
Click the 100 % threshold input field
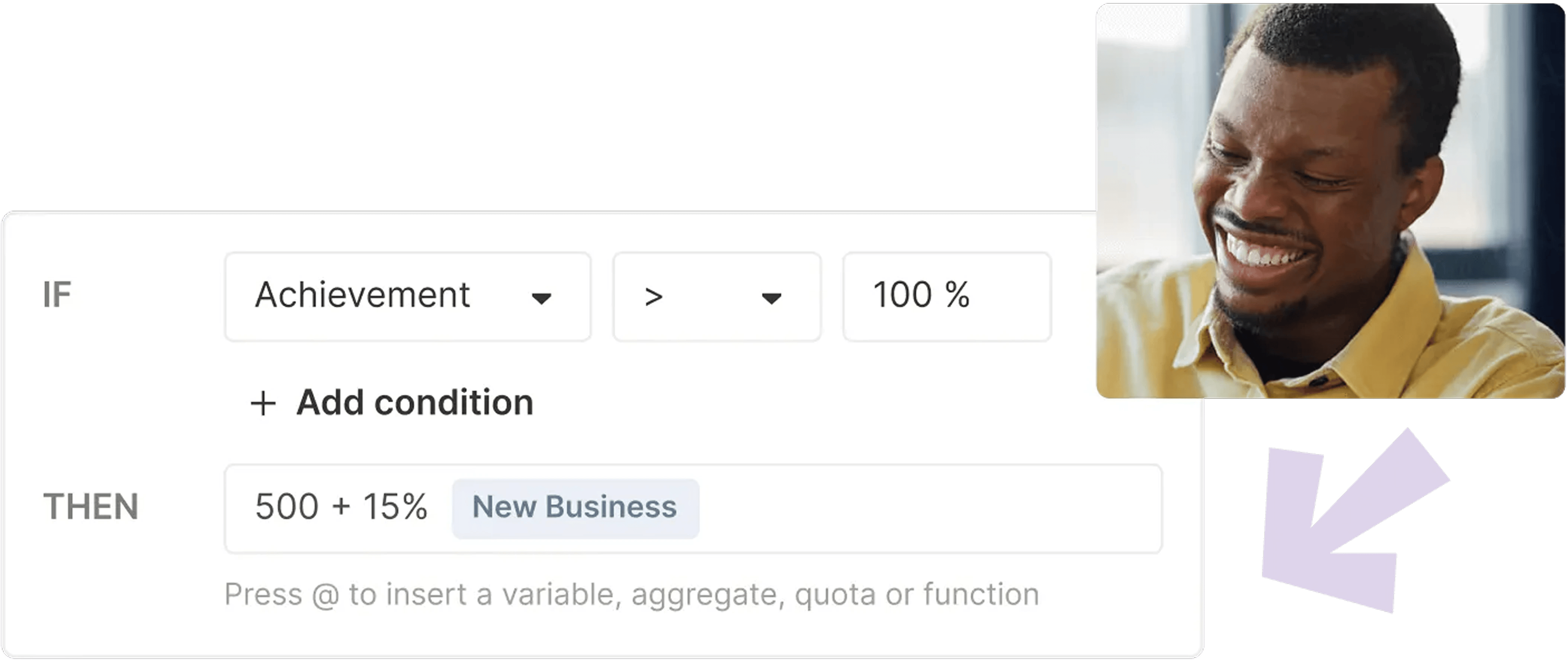pyautogui.click(x=946, y=297)
